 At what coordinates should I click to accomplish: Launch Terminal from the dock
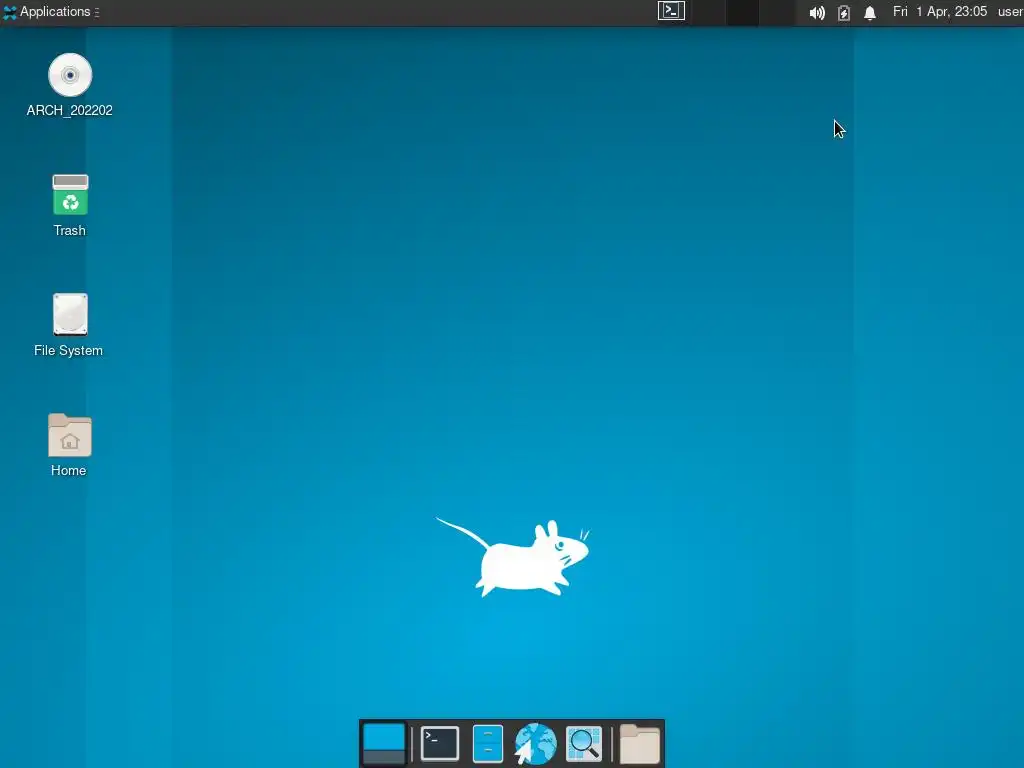tap(440, 743)
